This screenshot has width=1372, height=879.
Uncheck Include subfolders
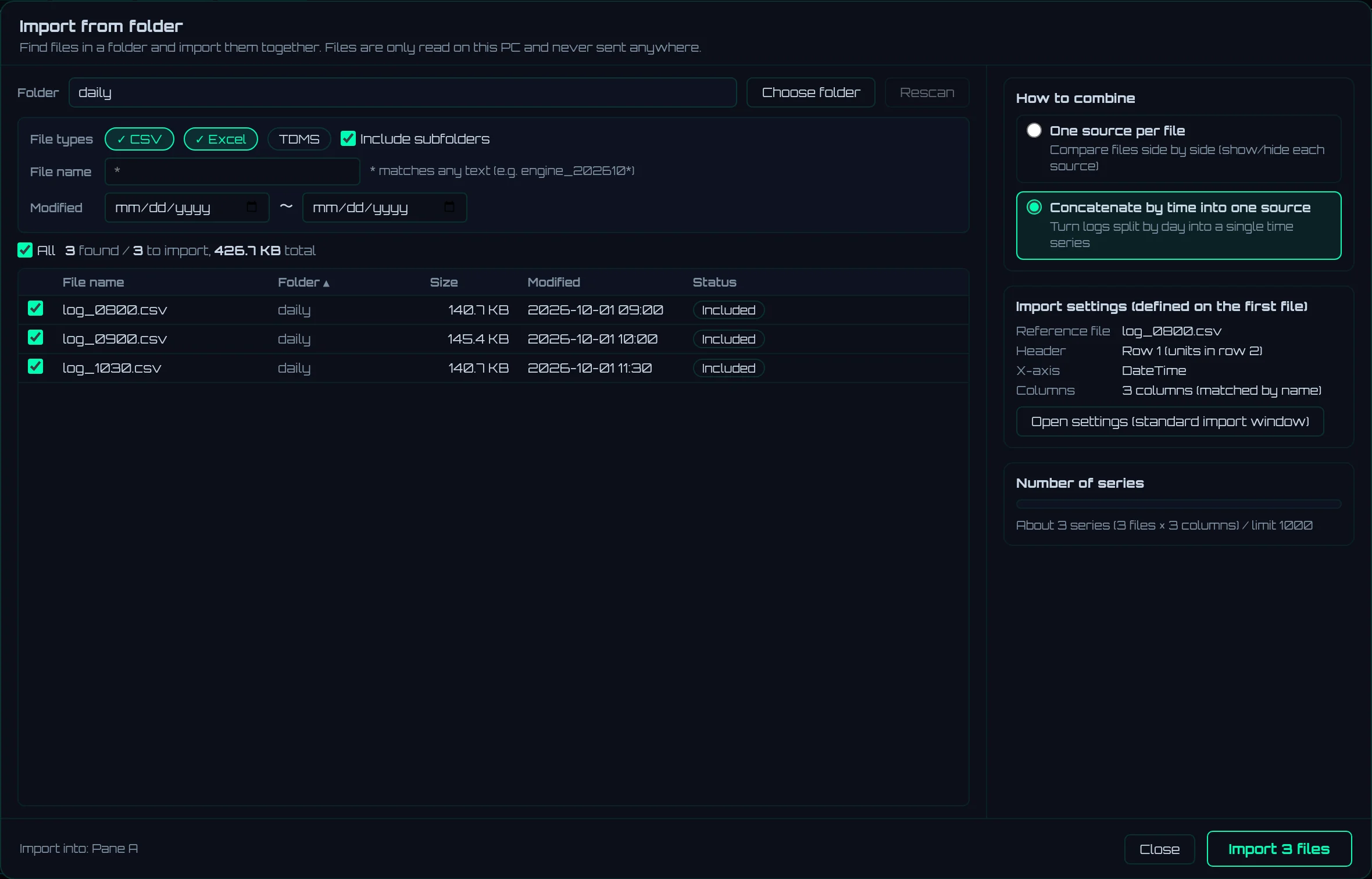coord(348,138)
